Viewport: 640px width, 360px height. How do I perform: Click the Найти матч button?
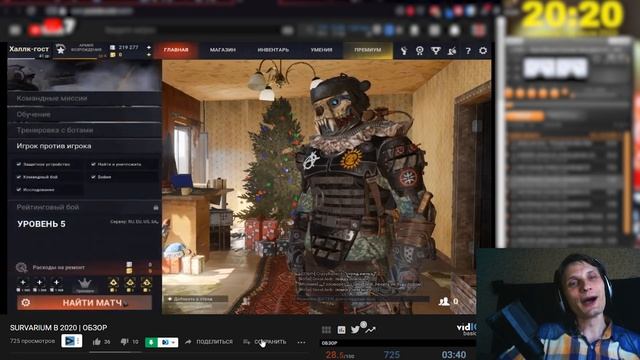tap(84, 302)
